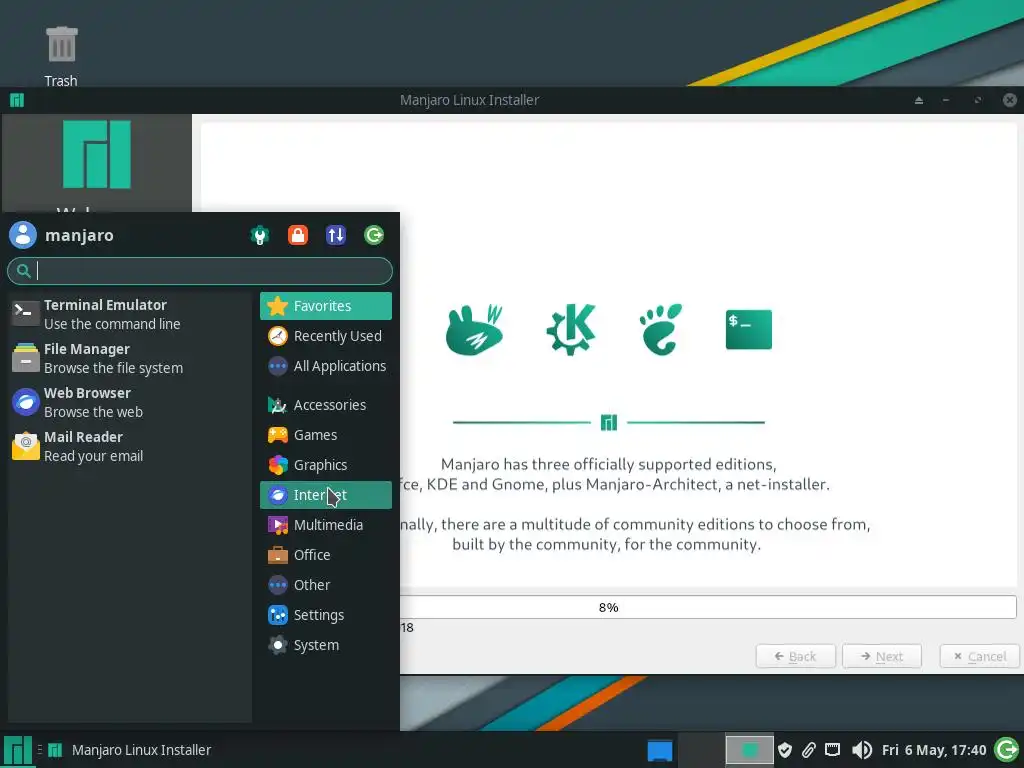Open the Graphics category
The width and height of the screenshot is (1024, 768).
(x=326, y=465)
